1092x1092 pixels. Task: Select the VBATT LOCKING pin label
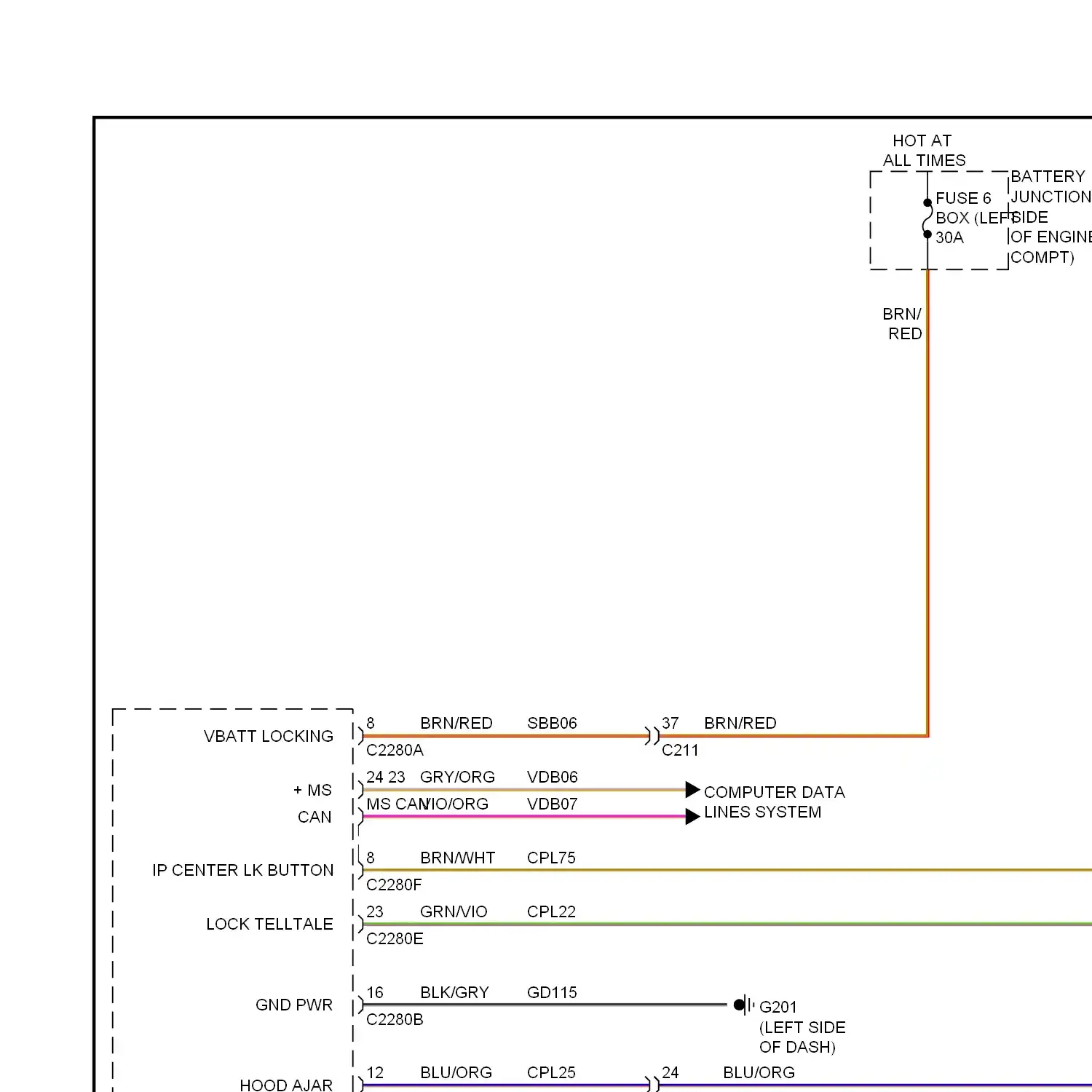tap(269, 736)
